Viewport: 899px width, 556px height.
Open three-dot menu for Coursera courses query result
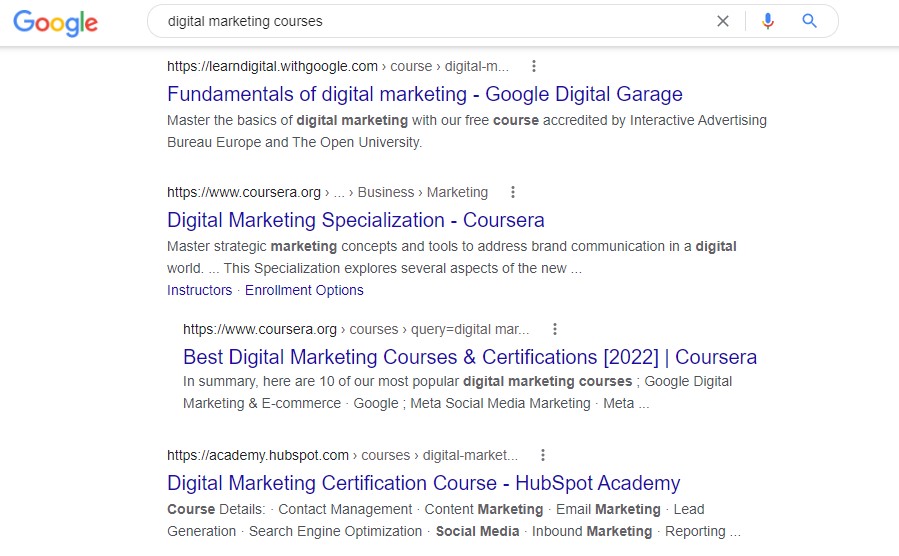[x=554, y=329]
